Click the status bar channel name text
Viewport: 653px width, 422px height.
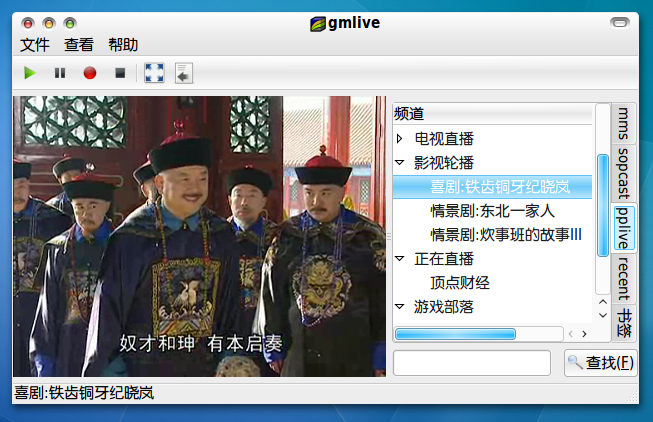click(84, 393)
